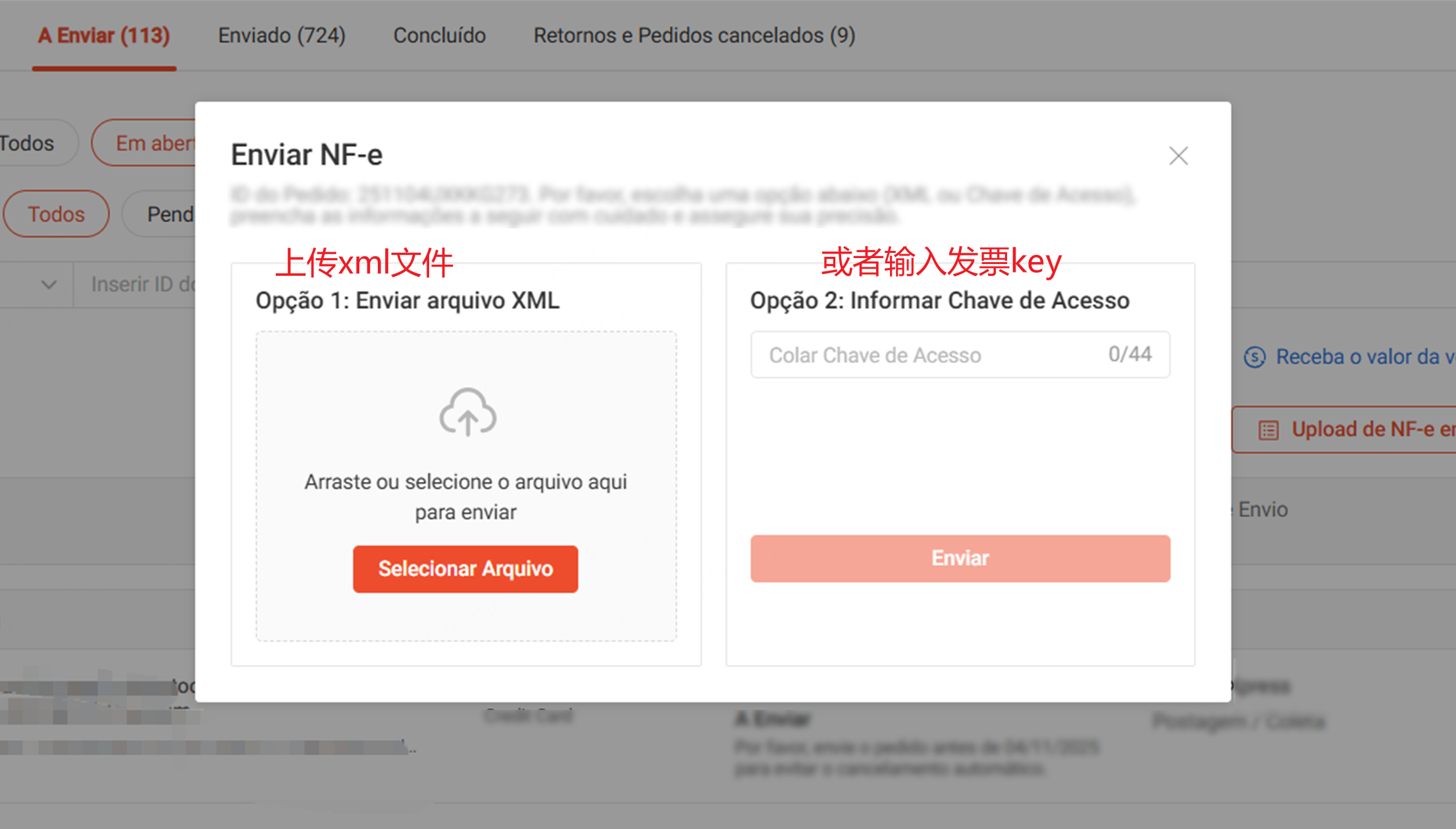Close the Enviar NF-e dialog
Screen dimensions: 1456x829
pos(1178,156)
